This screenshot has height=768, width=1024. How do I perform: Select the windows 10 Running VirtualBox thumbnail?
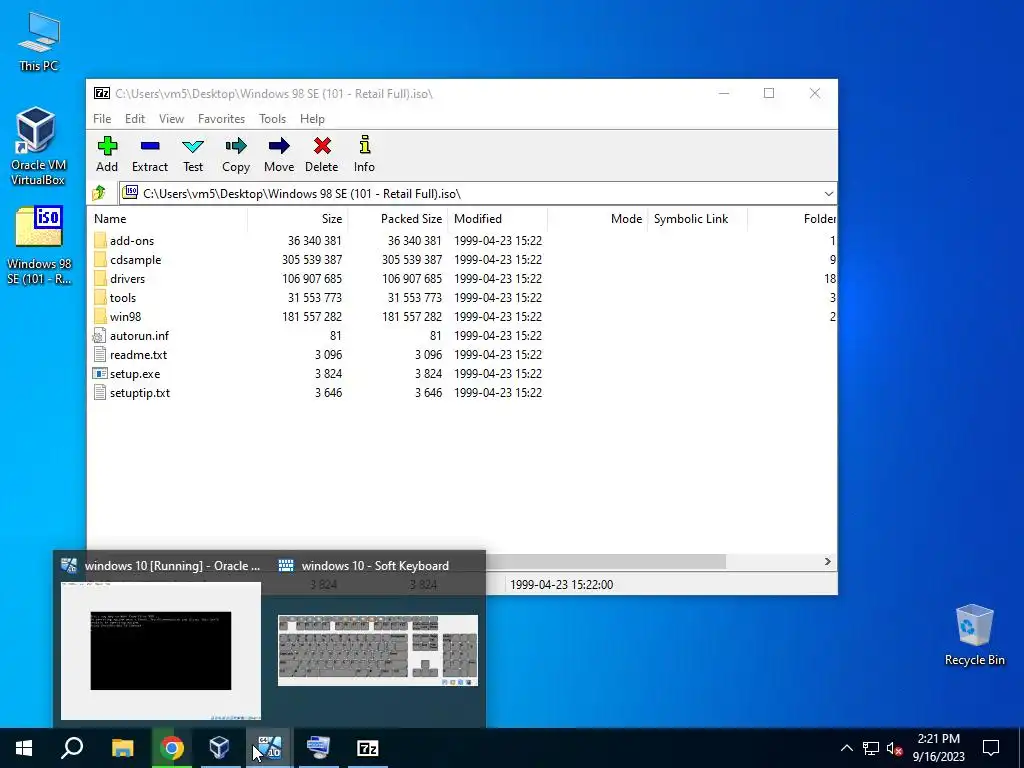161,650
